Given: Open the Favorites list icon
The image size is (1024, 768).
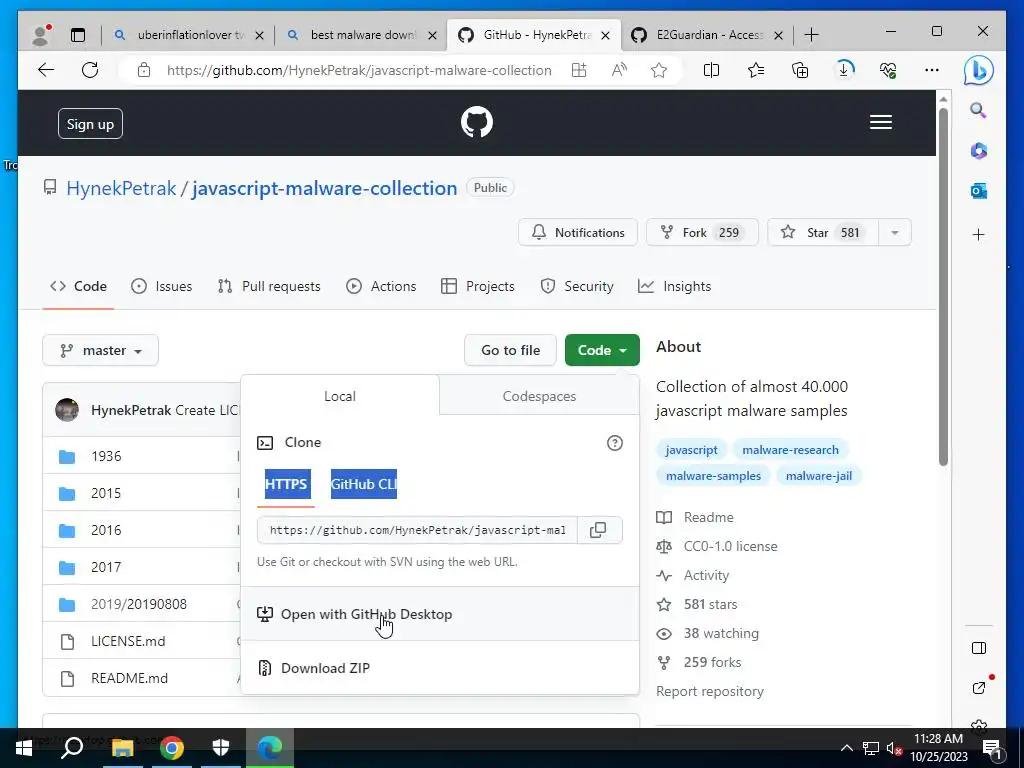Looking at the screenshot, I should pos(756,70).
